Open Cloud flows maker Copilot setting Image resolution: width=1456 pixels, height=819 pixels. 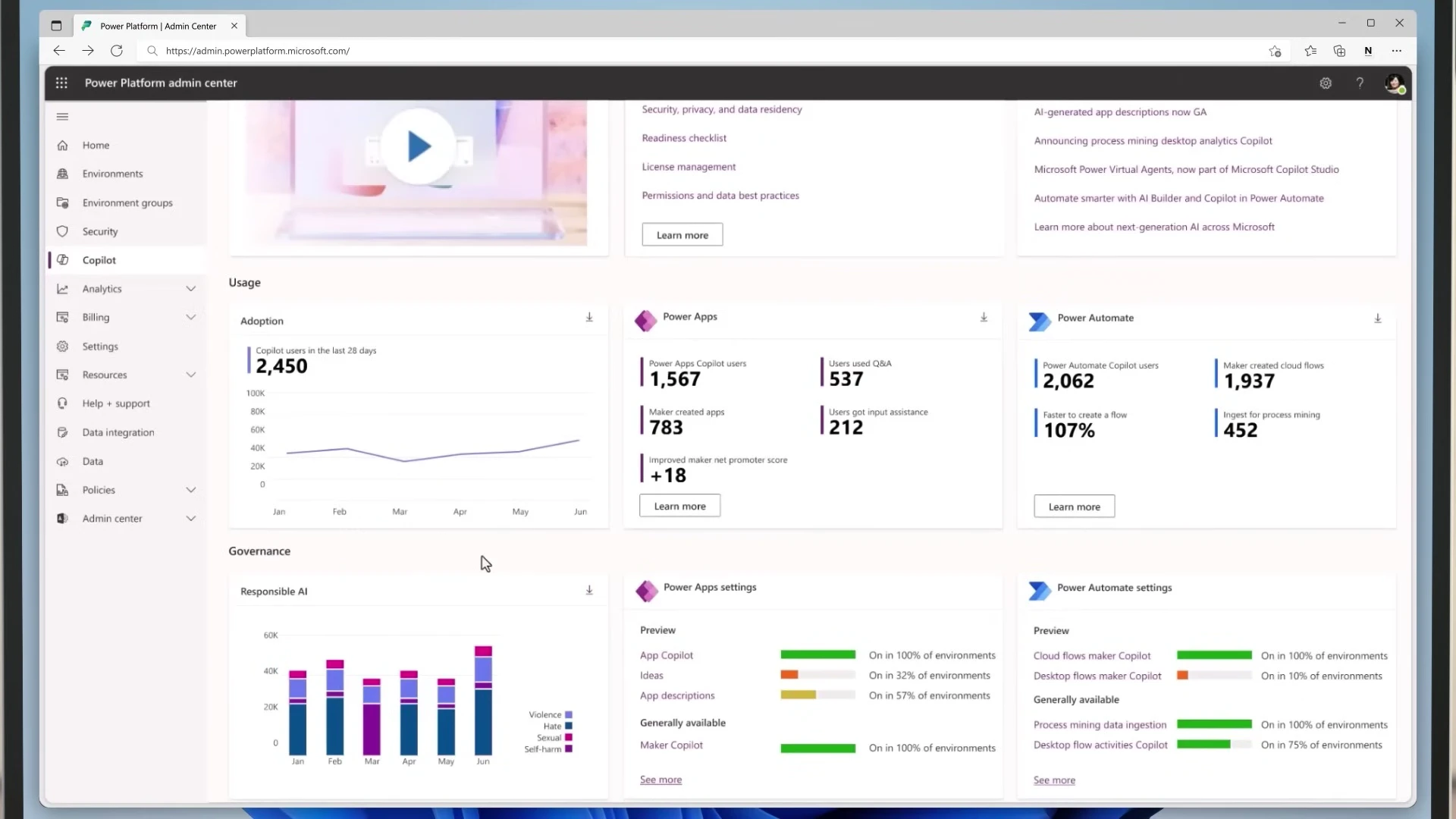click(x=1092, y=656)
